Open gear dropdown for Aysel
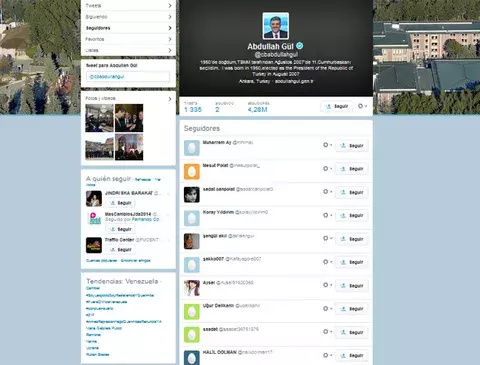Screen dimensions: 480x365 pos(327,285)
